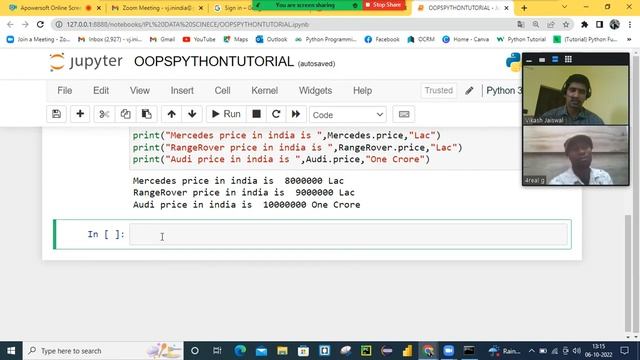
Task: Open the command palette keyboard icon
Action: point(404,114)
